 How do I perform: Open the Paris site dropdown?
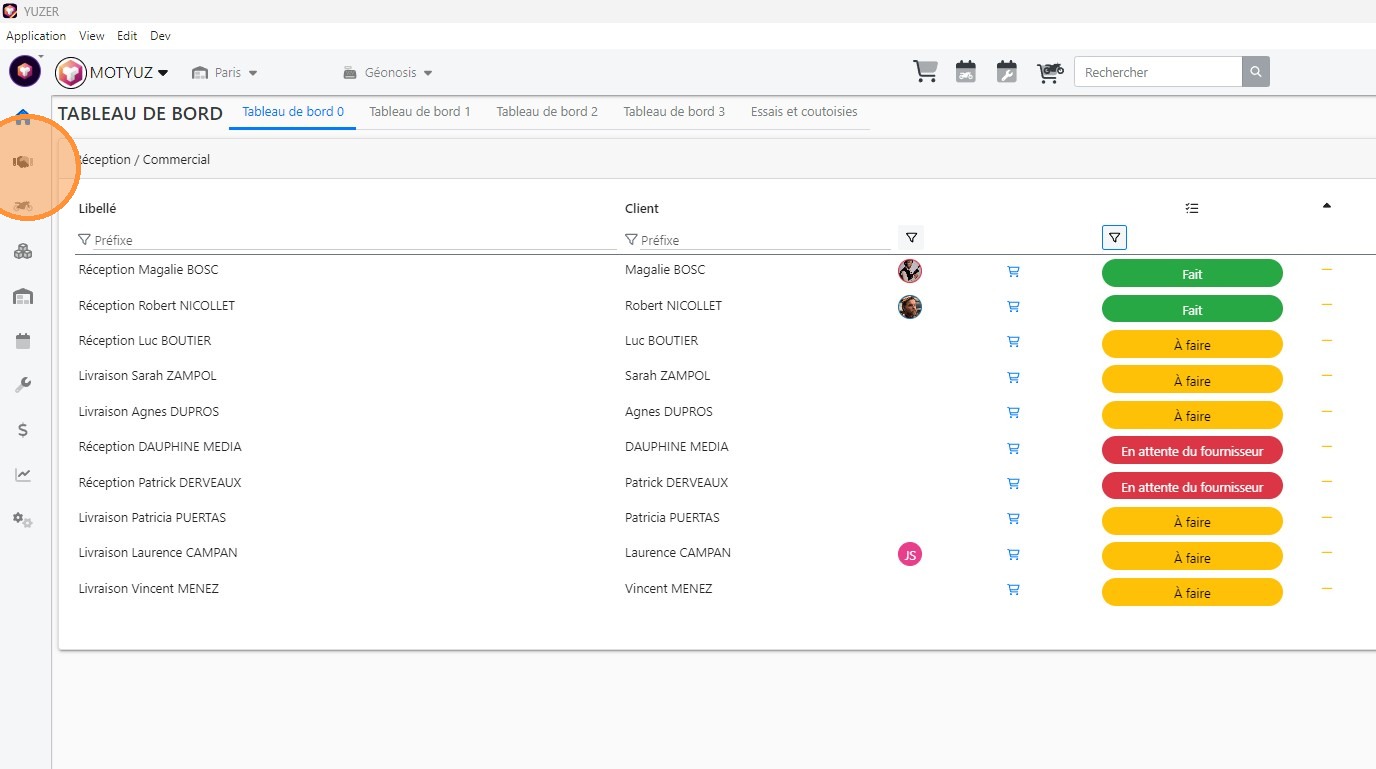coord(225,72)
